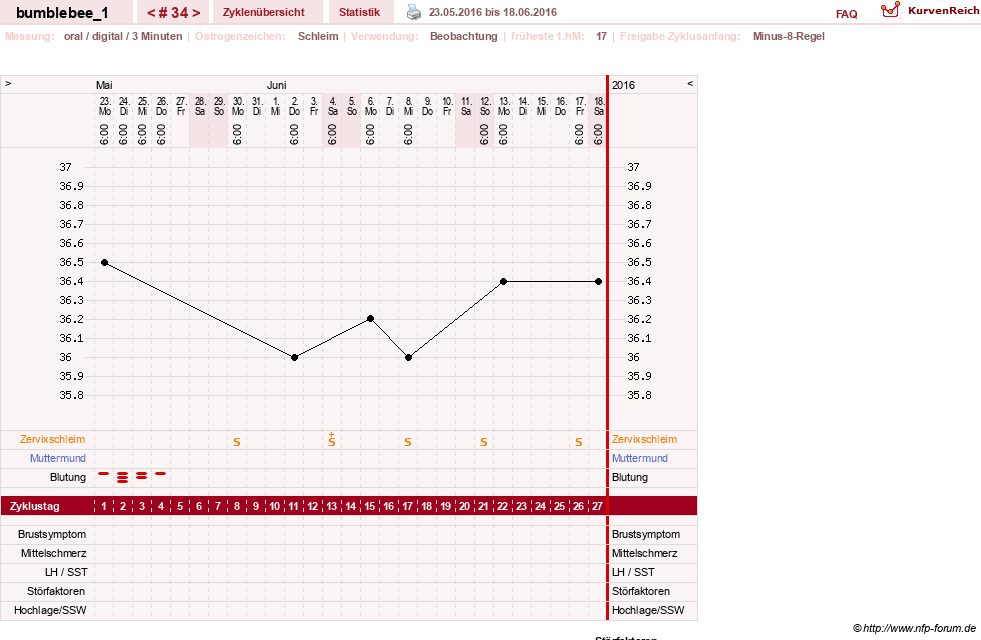Open the Statistik tab
Image resolution: width=981 pixels, height=640 pixels.
359,12
